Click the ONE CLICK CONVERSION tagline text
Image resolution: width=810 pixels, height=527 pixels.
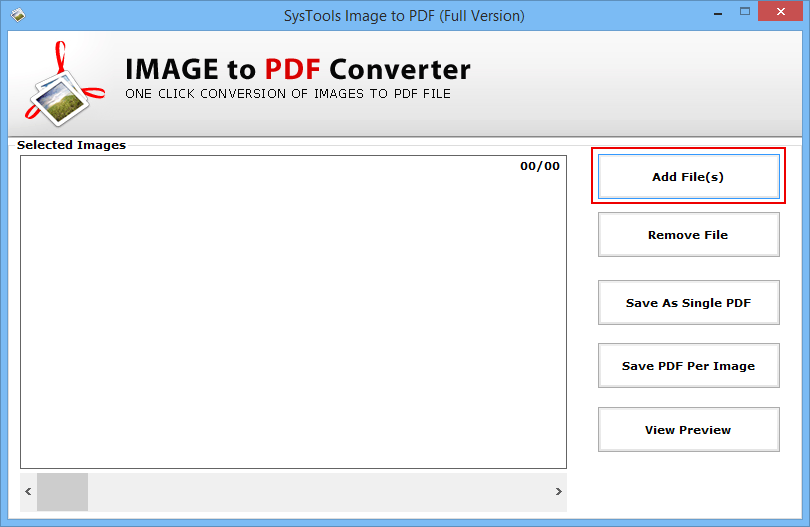point(288,94)
